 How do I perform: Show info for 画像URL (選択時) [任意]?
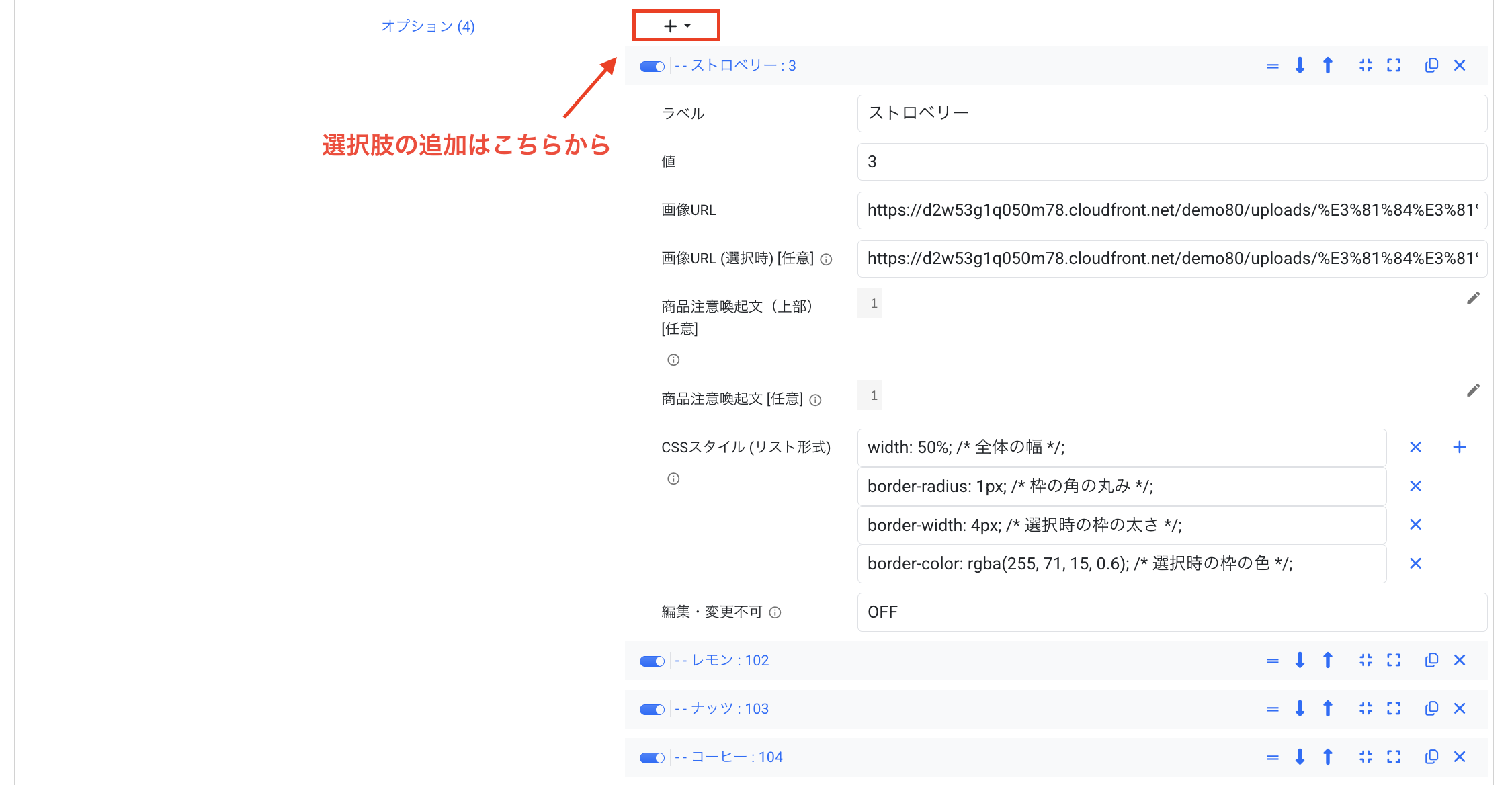pos(827,259)
